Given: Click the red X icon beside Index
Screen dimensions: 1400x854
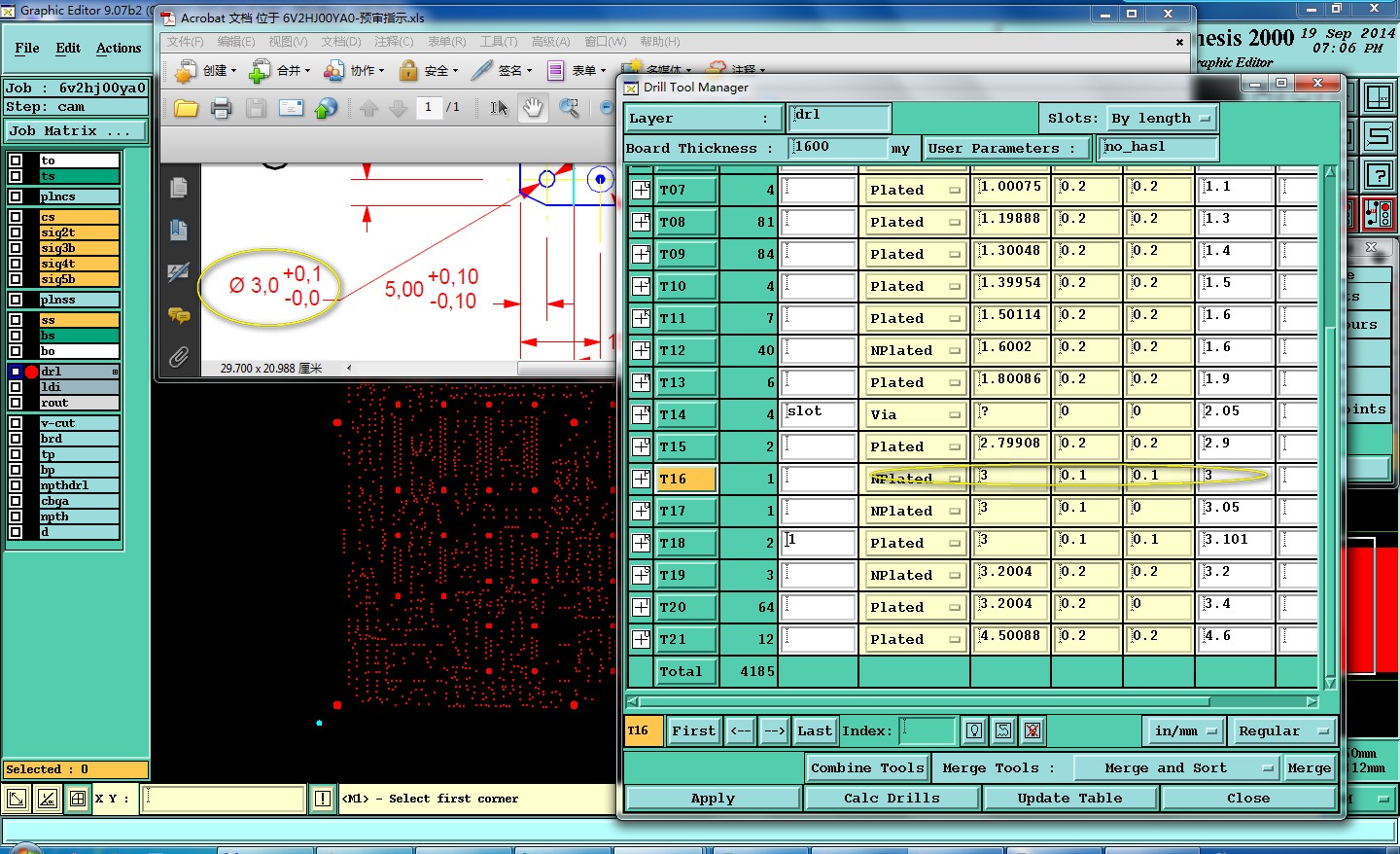Looking at the screenshot, I should pyautogui.click(x=1032, y=730).
